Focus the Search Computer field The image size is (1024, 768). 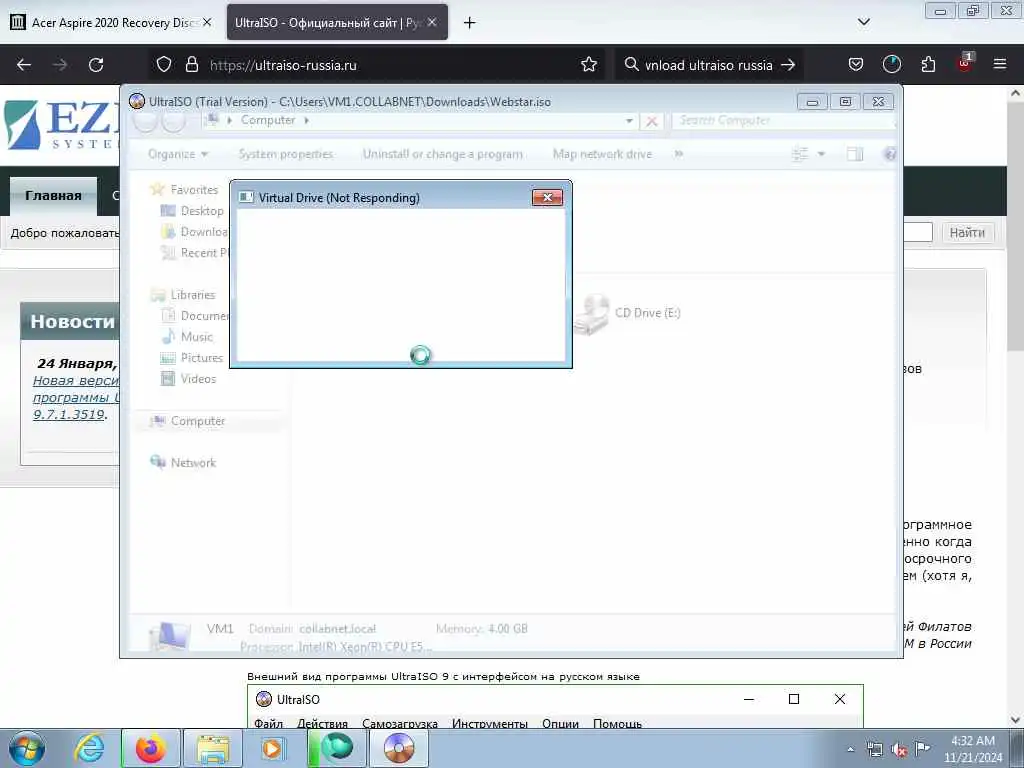coord(782,120)
